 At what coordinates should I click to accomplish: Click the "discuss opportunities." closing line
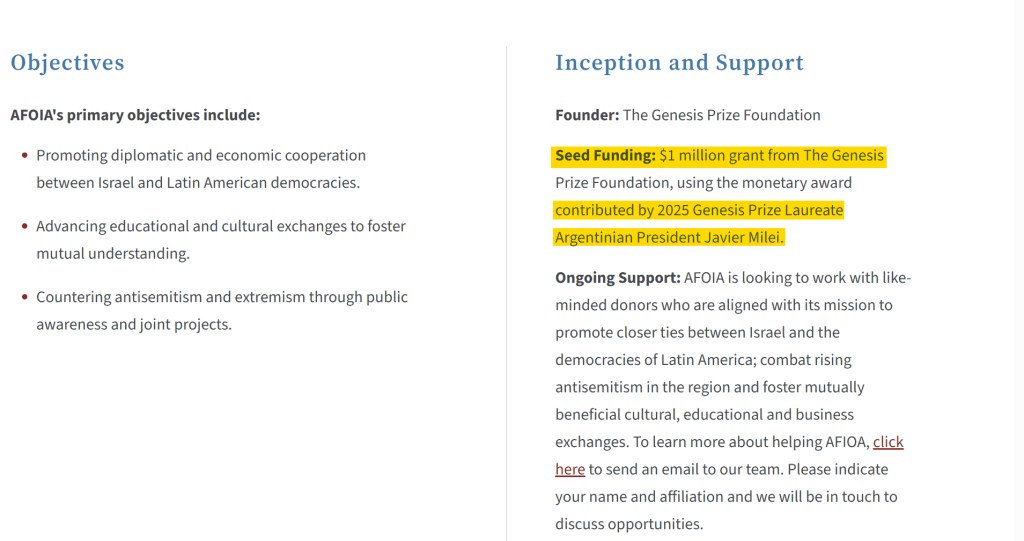629,524
